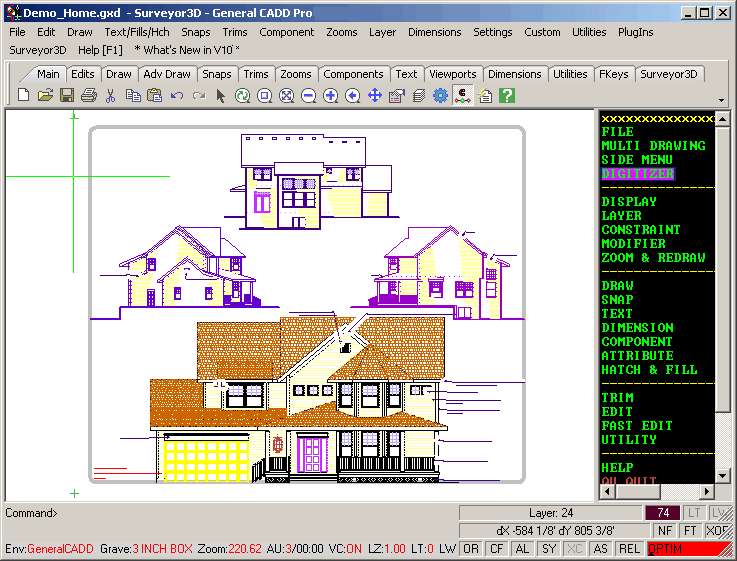Toggle the OR ortho mode status button
This screenshot has width=737, height=561.
469,549
